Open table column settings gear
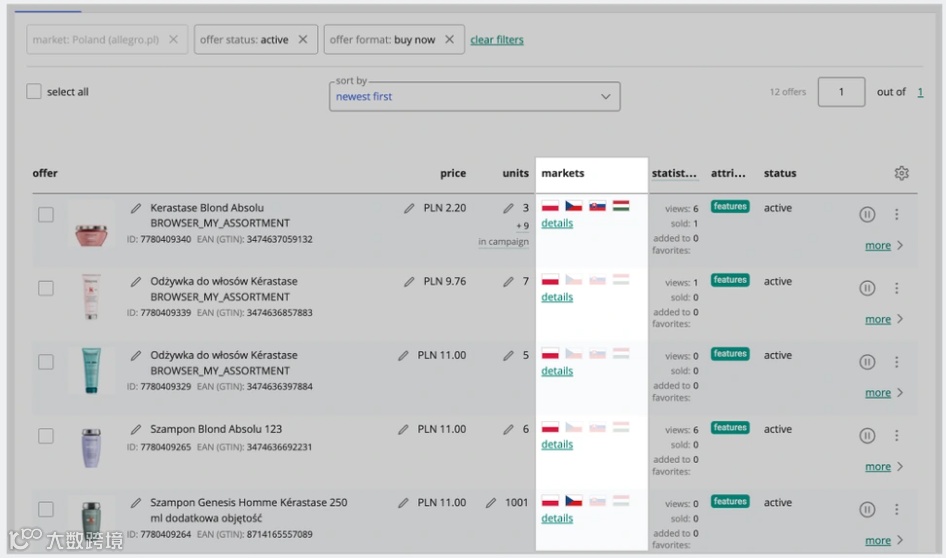Screen dimensions: 946x558 901,173
